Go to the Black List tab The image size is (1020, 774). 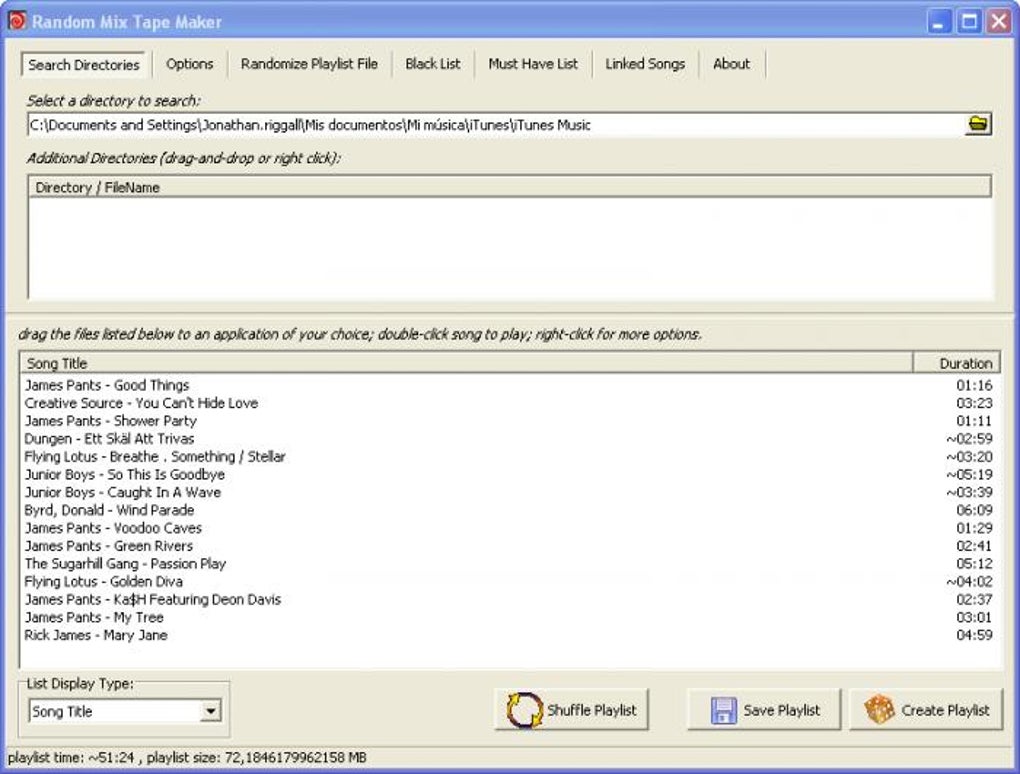(433, 64)
